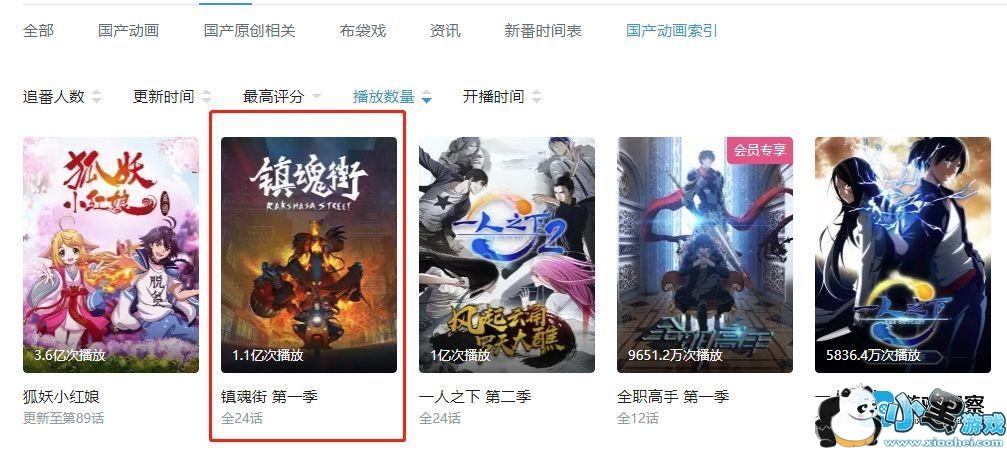The height and width of the screenshot is (451, 1007).
Task: Click the sort arrows beside 开播时间
Action: [x=536, y=97]
